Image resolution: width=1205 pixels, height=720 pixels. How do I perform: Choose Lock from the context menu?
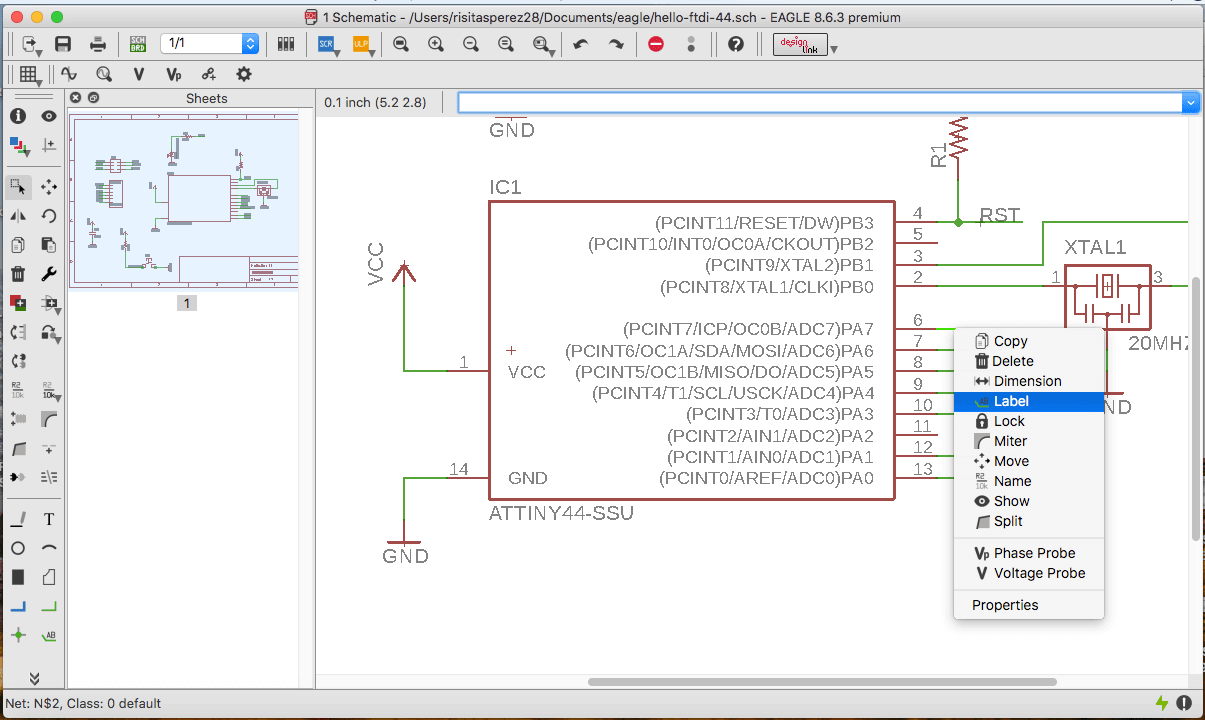pyautogui.click(x=1029, y=421)
